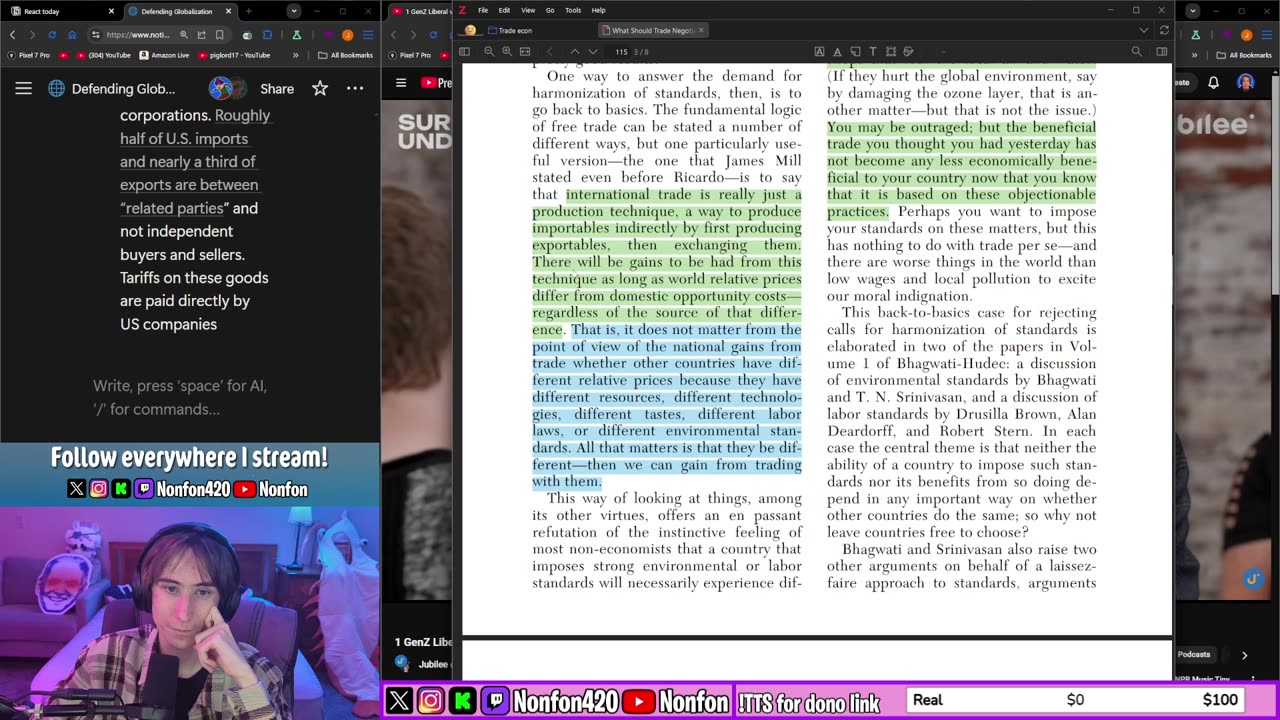1280x720 pixels.
Task: Show next YouTube chips with arrow
Action: [x=1244, y=655]
